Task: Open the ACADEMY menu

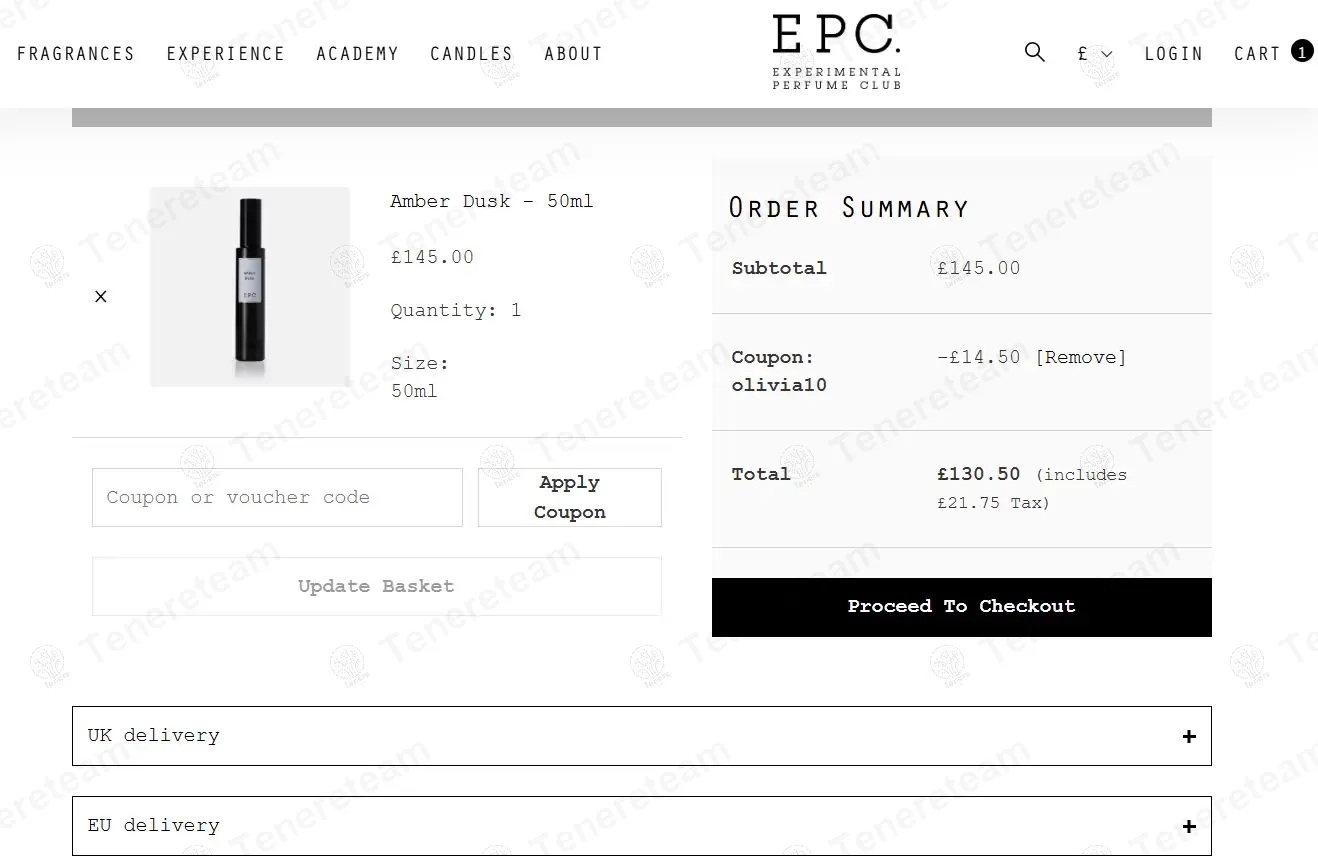Action: click(357, 53)
